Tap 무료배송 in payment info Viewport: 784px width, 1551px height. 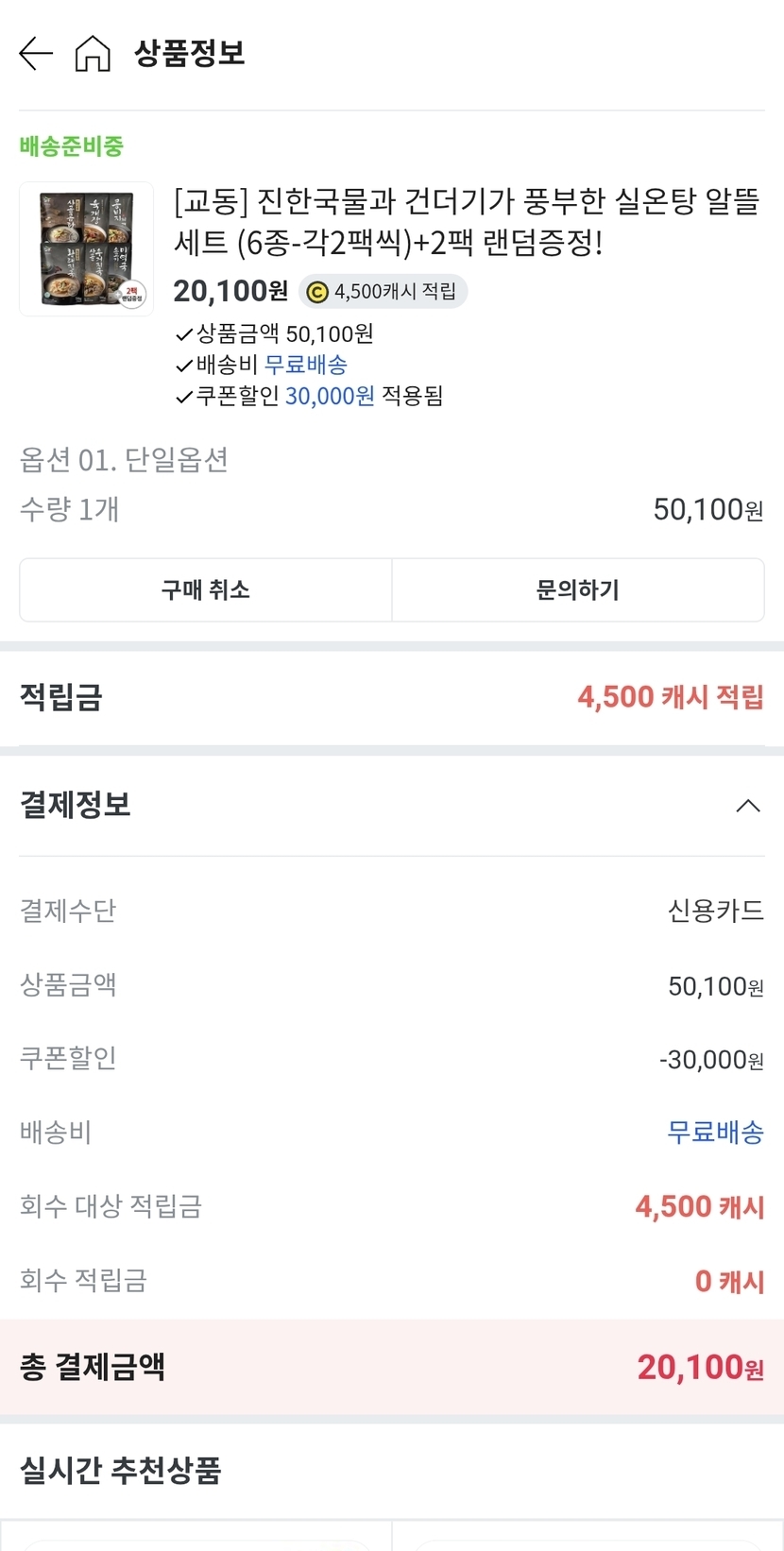(x=715, y=1132)
